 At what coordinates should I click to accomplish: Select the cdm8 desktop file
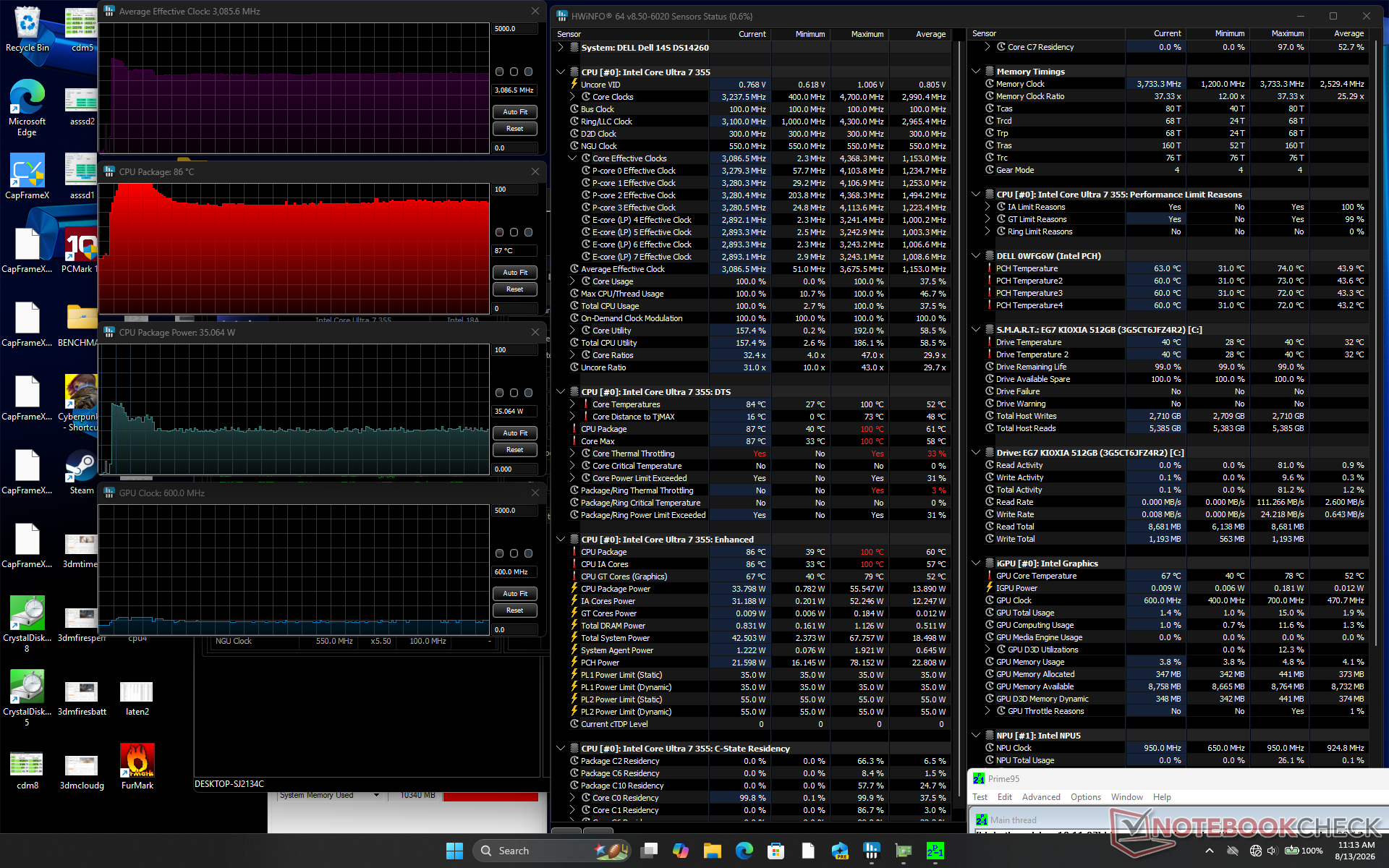click(27, 771)
